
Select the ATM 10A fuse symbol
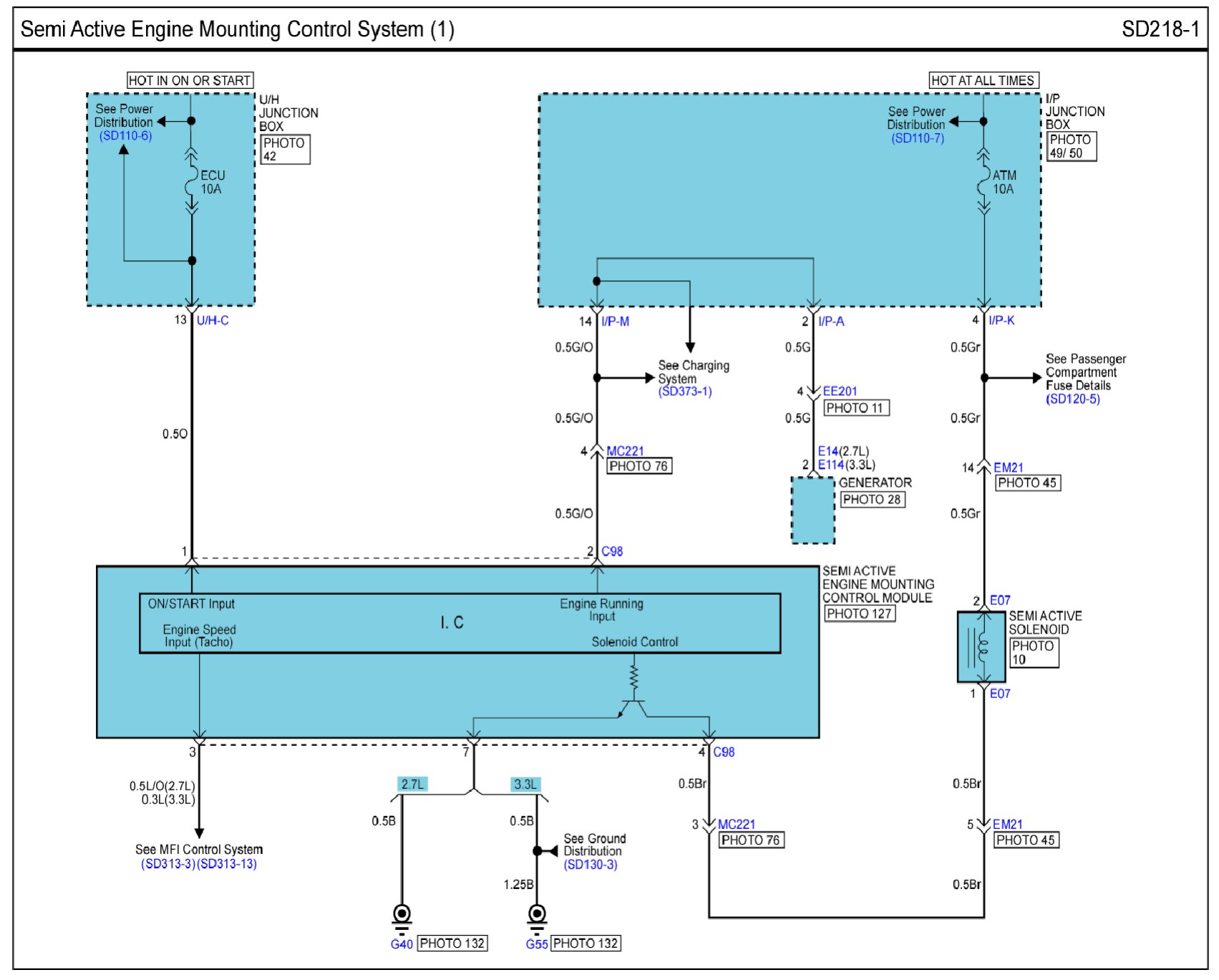point(984,183)
